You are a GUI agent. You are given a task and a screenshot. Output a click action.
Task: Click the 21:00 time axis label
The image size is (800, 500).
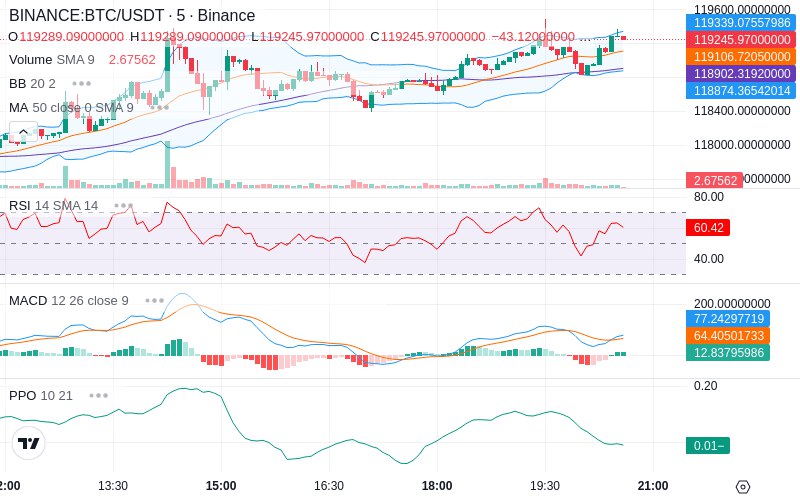pyautogui.click(x=653, y=486)
